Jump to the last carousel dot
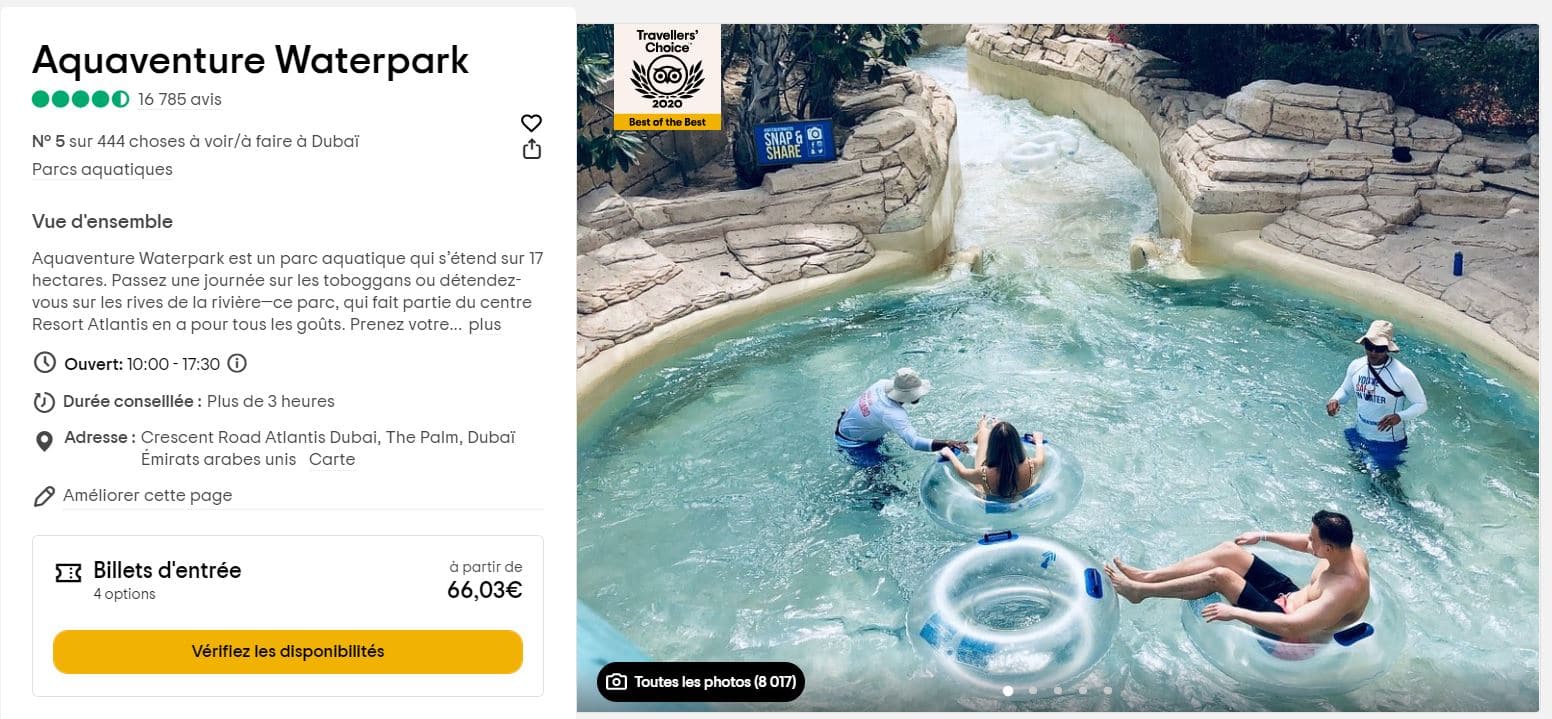1552x719 pixels. pyautogui.click(x=1107, y=690)
